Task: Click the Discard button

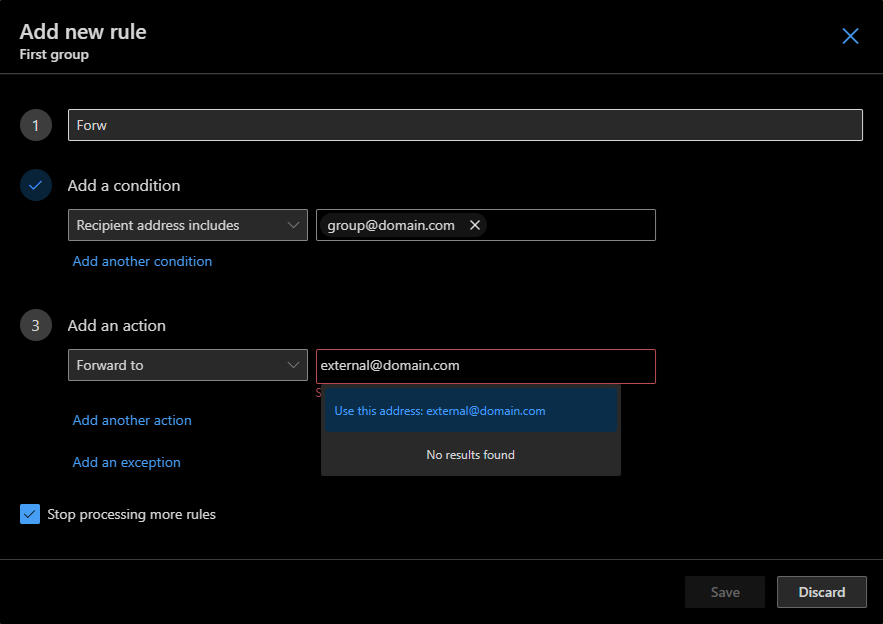Action: [821, 591]
